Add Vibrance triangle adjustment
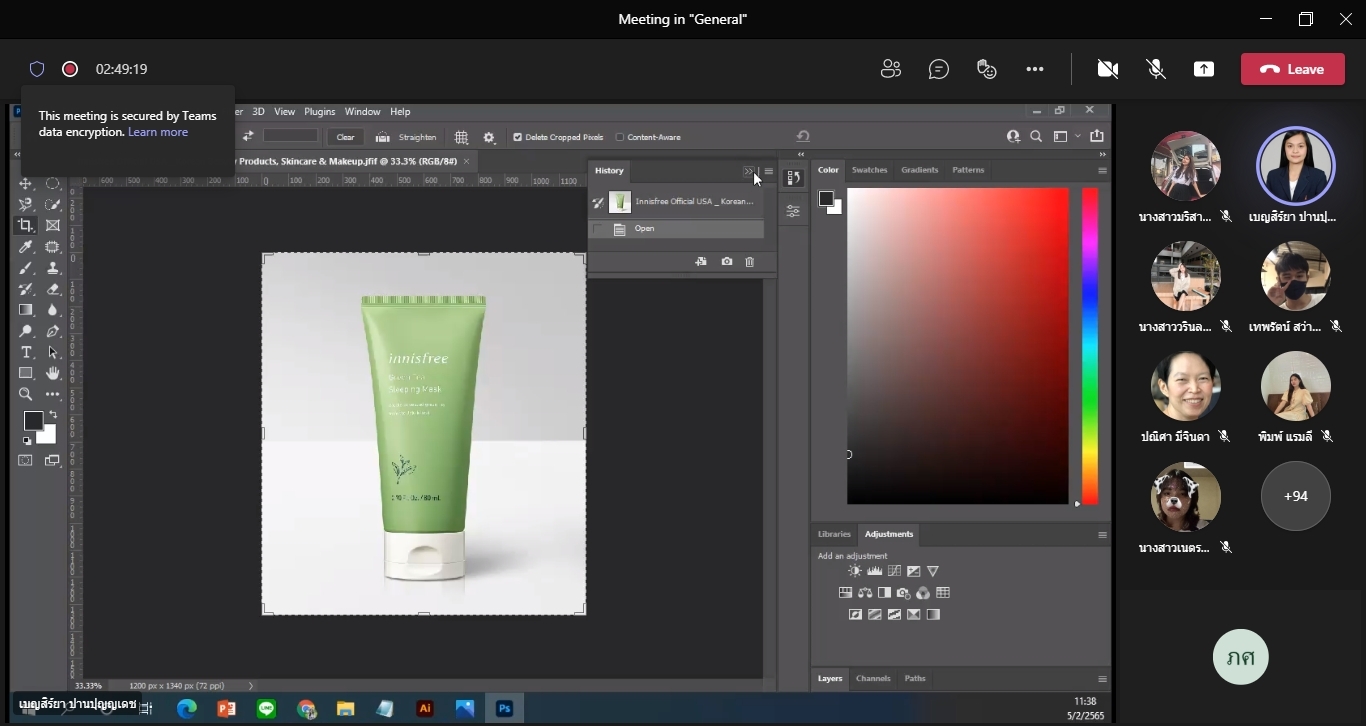1366x726 pixels. [x=933, y=571]
